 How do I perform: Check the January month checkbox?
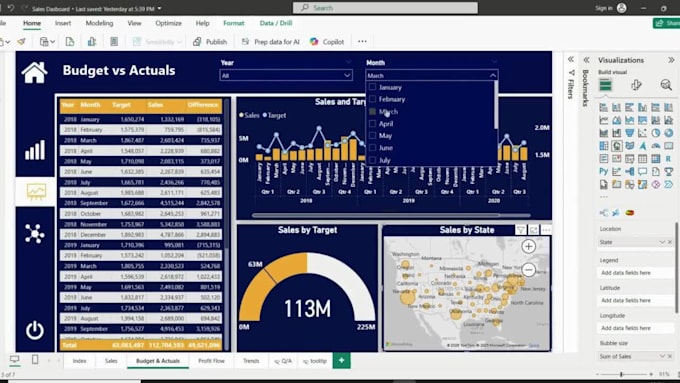tap(372, 87)
